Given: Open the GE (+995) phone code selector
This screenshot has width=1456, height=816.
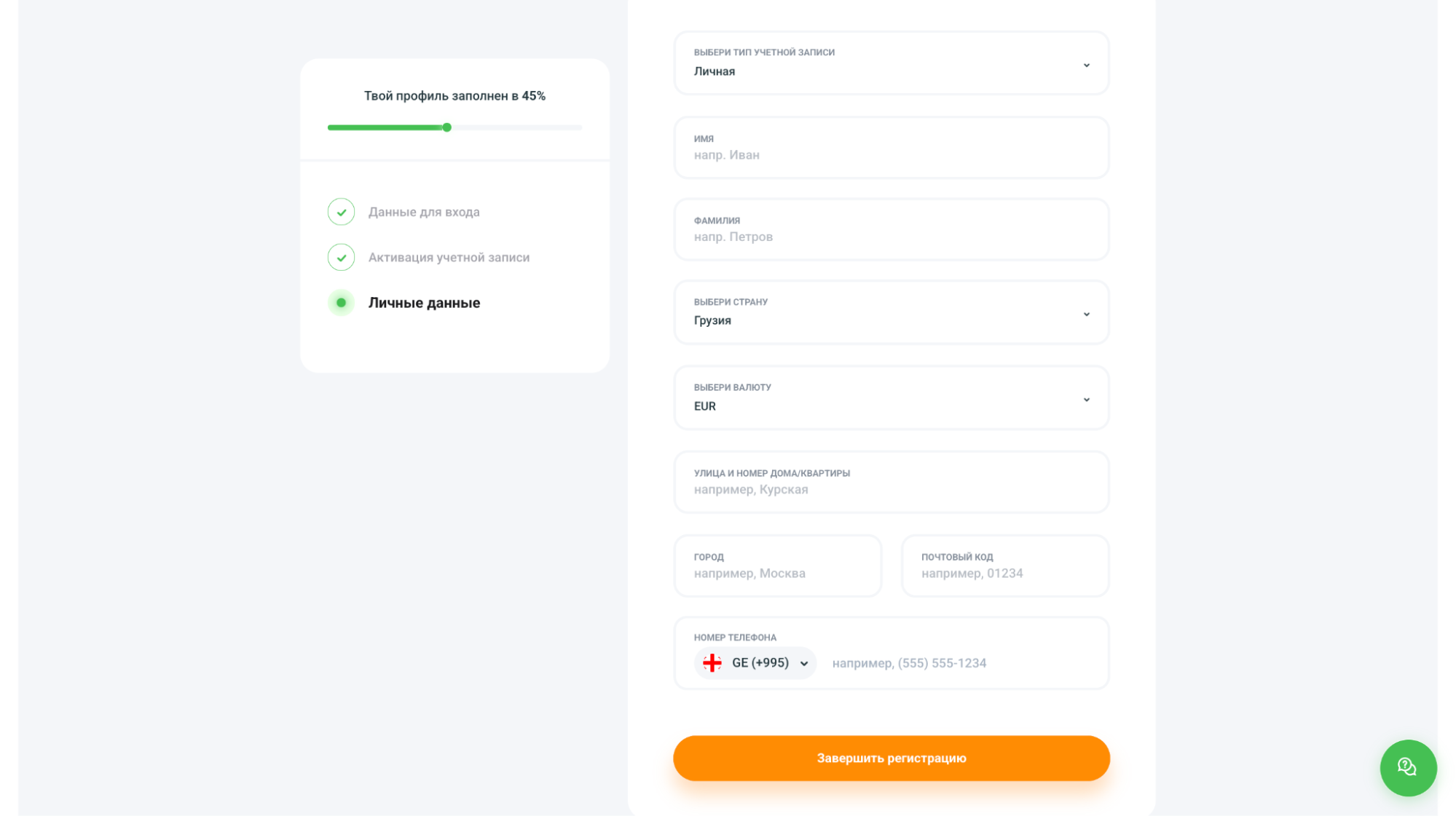Looking at the screenshot, I should (x=755, y=662).
